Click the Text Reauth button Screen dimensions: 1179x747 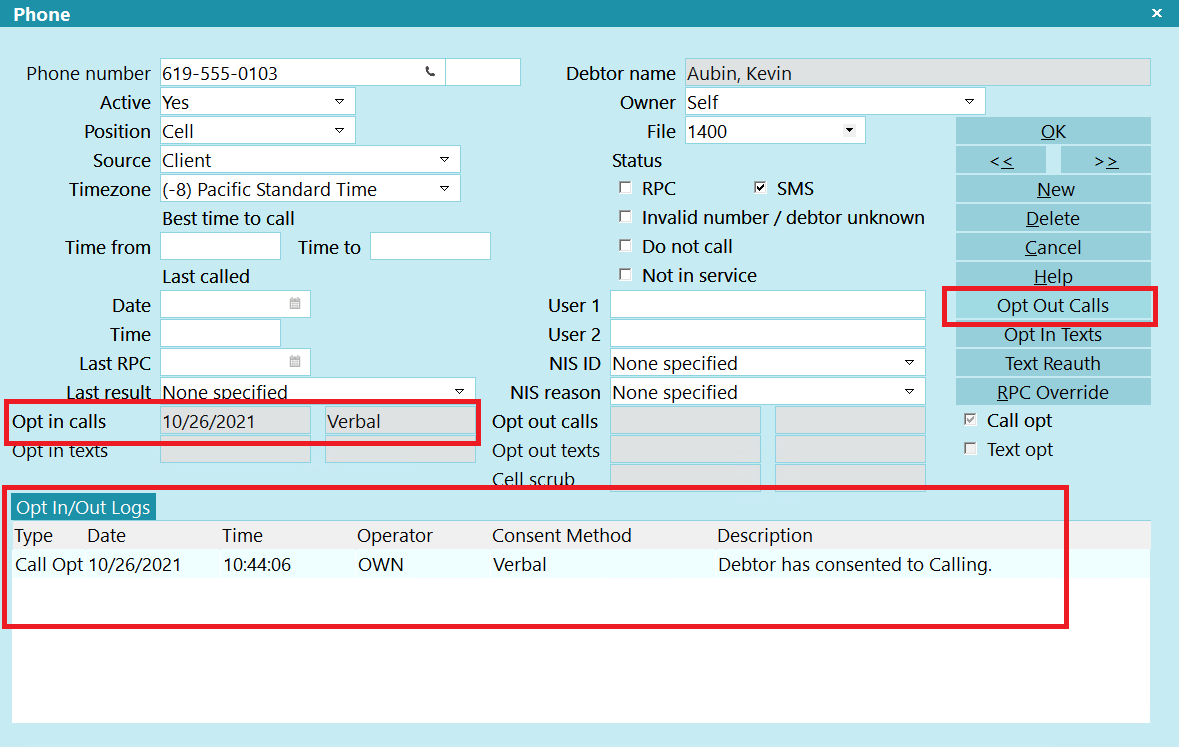click(1053, 363)
